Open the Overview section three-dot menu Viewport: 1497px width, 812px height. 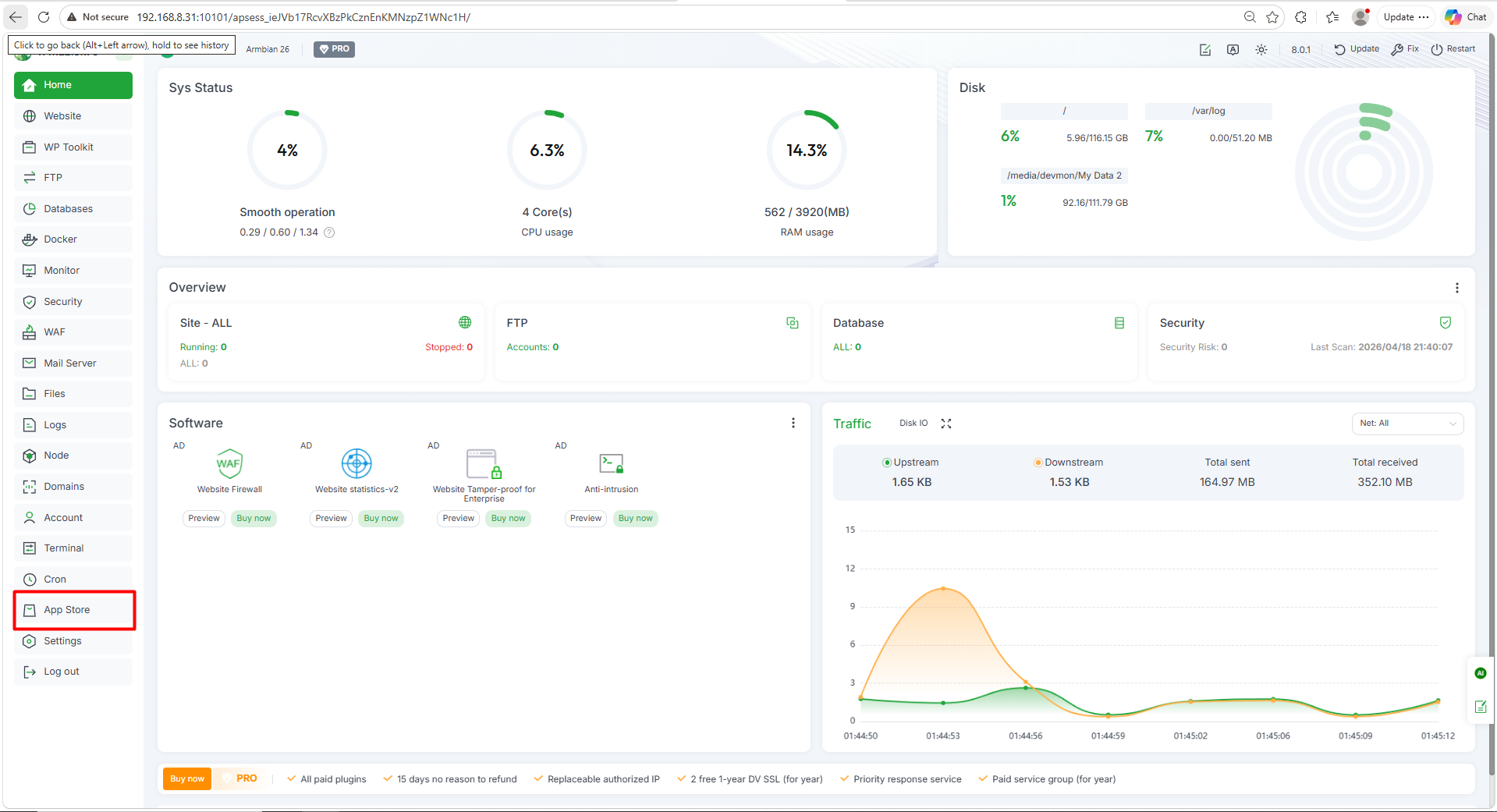click(x=1456, y=288)
